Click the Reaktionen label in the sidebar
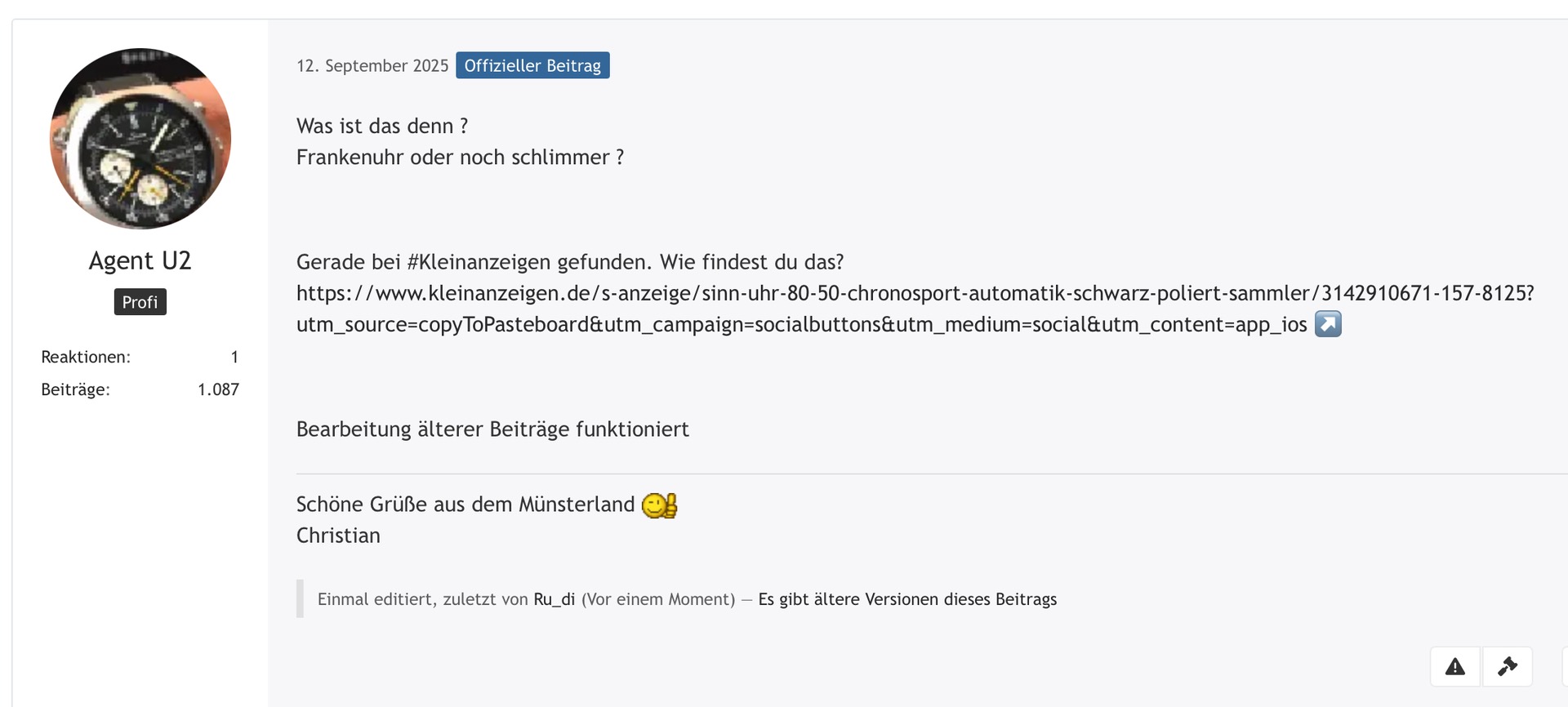Image resolution: width=1568 pixels, height=707 pixels. coord(86,357)
